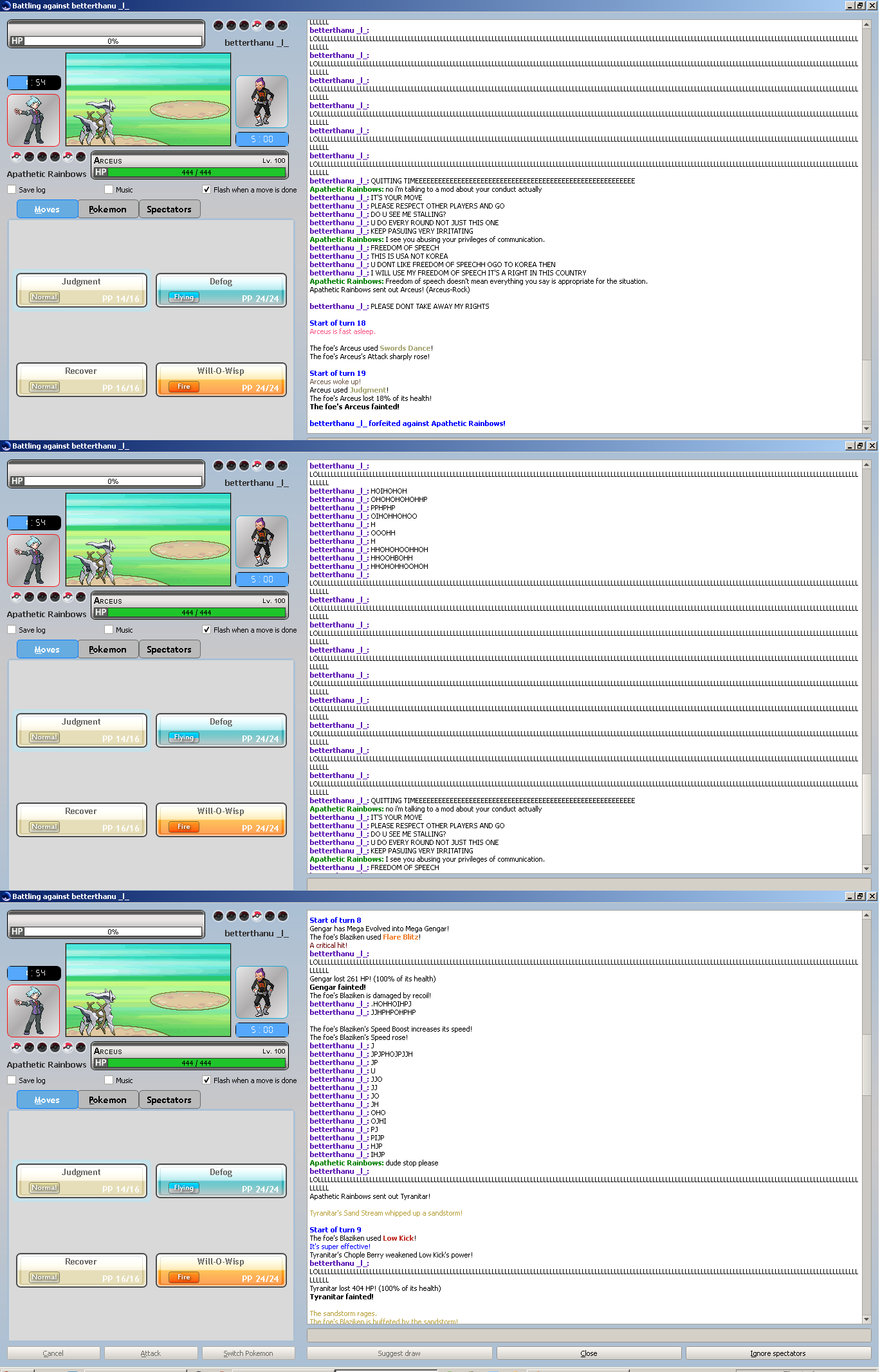Enable Save log in the middle window
This screenshot has width=880, height=1372.
pos(12,630)
